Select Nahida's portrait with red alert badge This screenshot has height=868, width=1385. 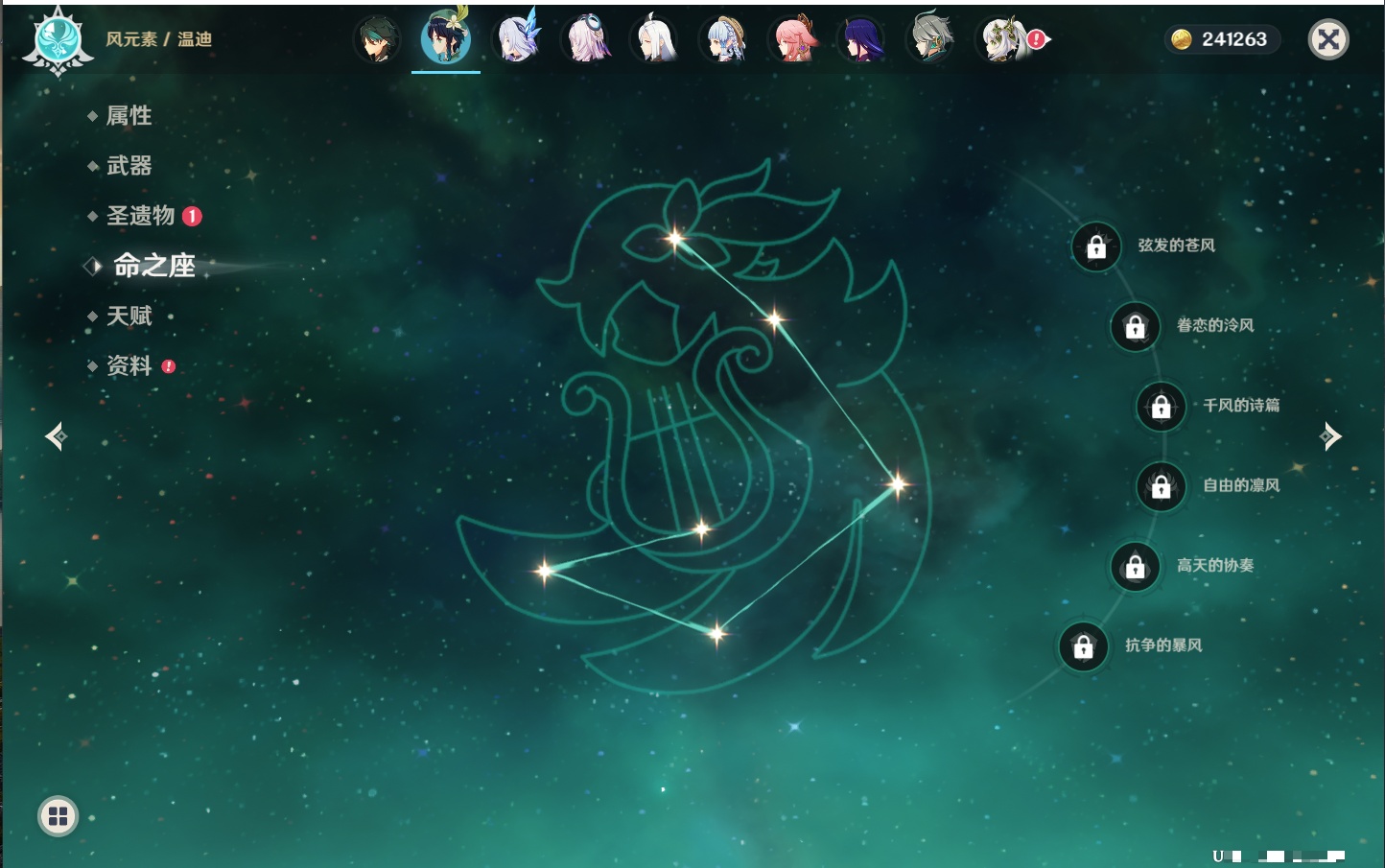tap(1001, 40)
